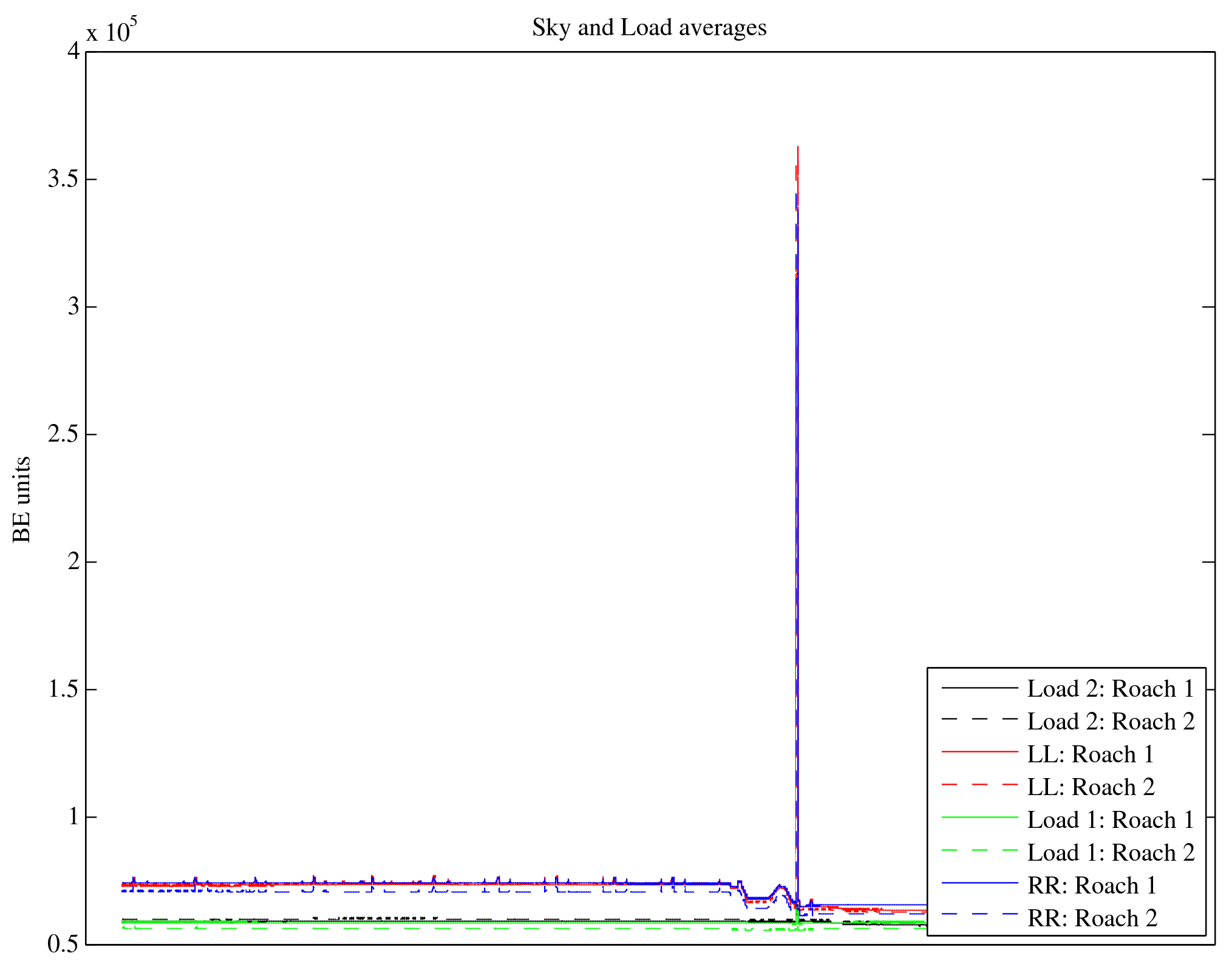The height and width of the screenshot is (967, 1232).
Task: Select the 'Load 1: Roach 2' legend text
Action: [1110, 853]
